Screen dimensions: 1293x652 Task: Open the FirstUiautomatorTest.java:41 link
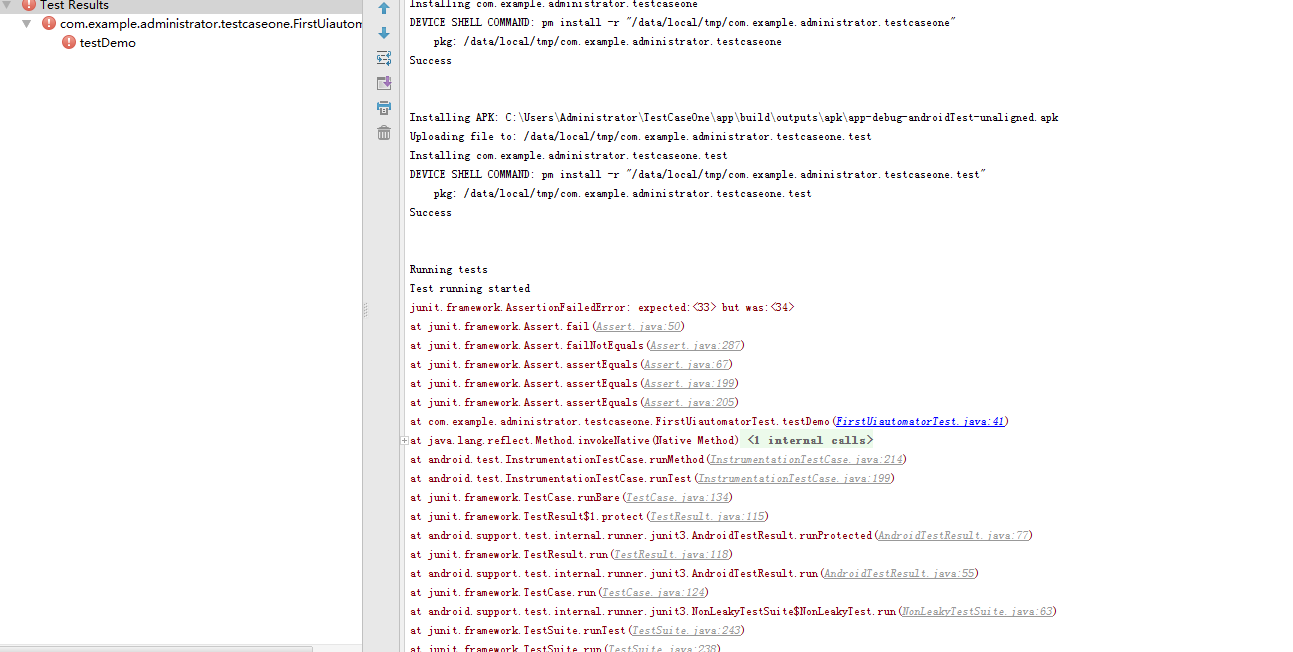click(x=920, y=421)
